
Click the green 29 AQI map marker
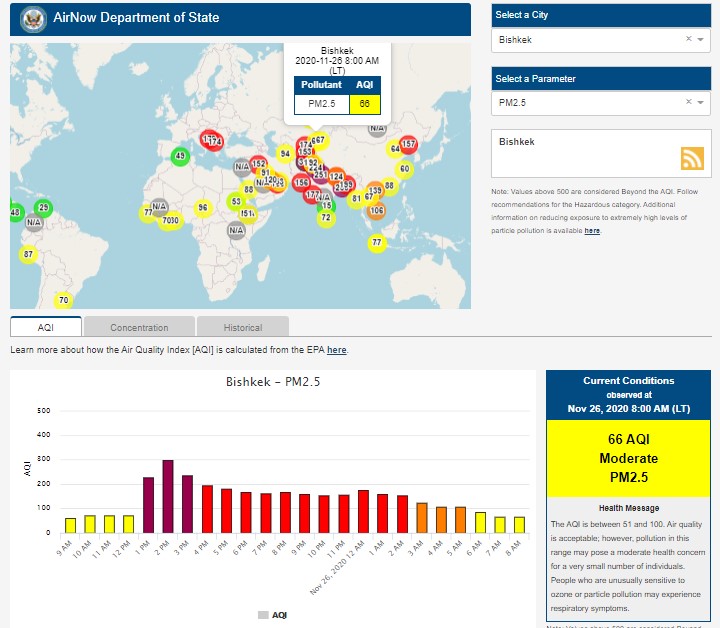click(x=43, y=208)
